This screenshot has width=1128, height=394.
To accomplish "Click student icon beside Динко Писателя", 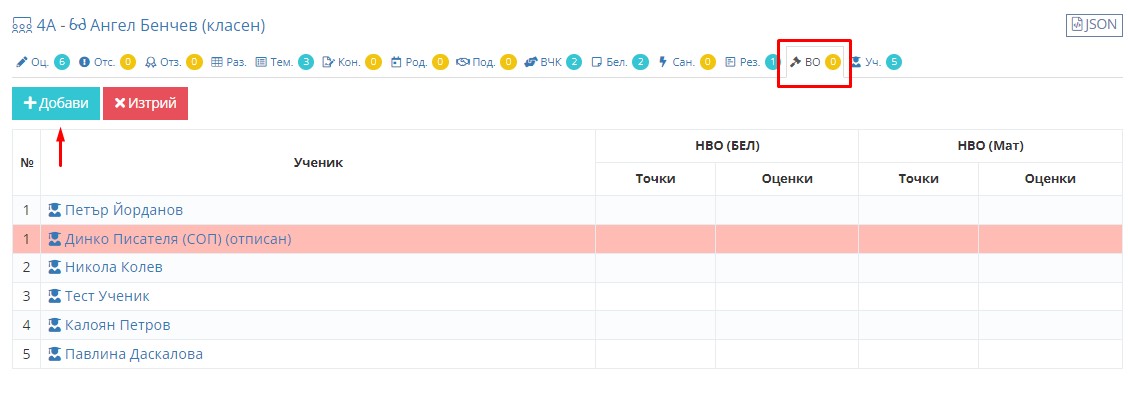I will (55, 239).
